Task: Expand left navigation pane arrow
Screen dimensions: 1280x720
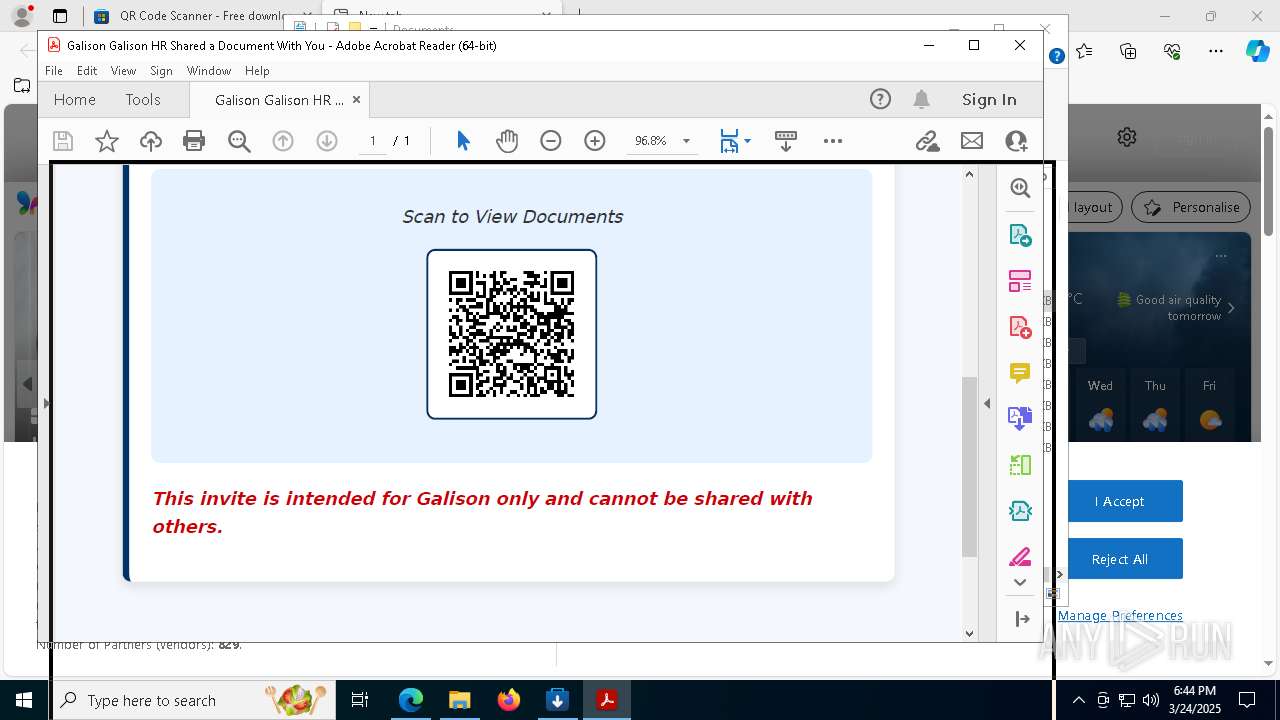Action: pos(45,403)
